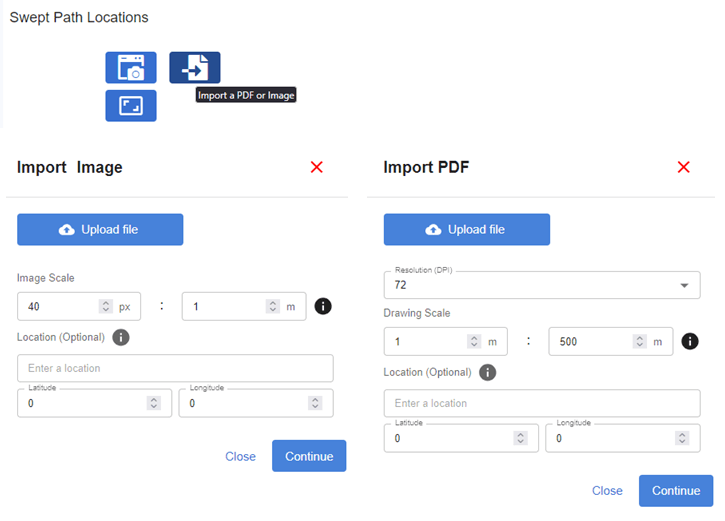Screen dimensions: 725x521
Task: Click the Enter a location field in Import Image
Action: click(x=175, y=368)
